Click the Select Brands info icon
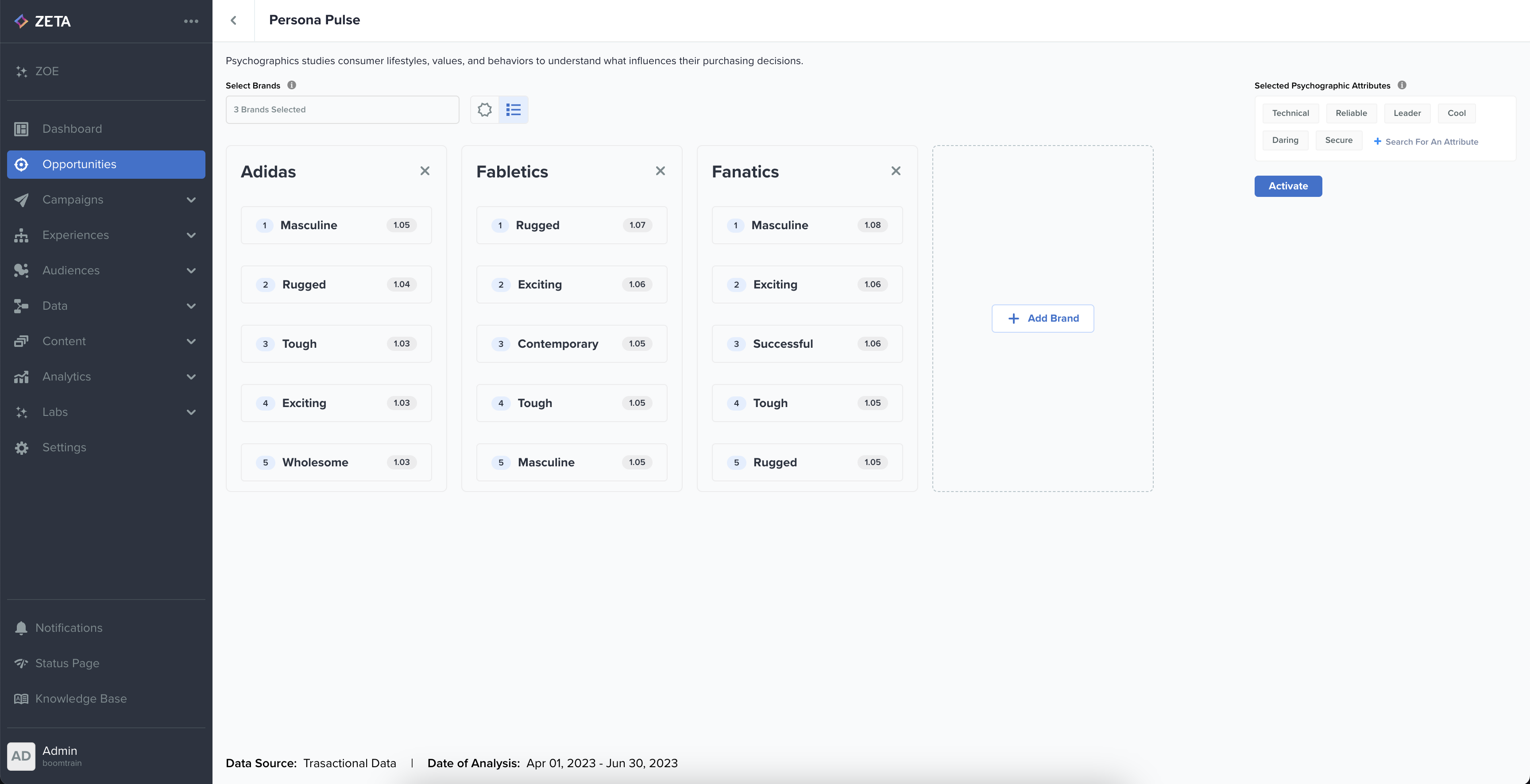 292,85
